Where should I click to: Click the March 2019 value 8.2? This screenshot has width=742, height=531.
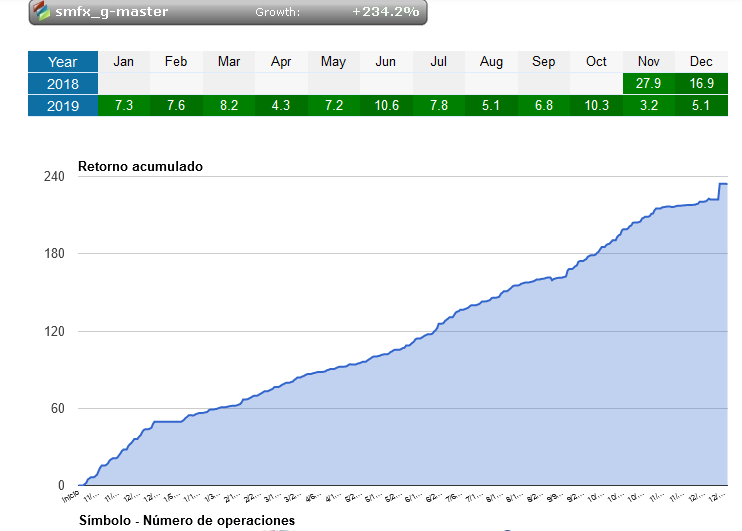click(229, 105)
